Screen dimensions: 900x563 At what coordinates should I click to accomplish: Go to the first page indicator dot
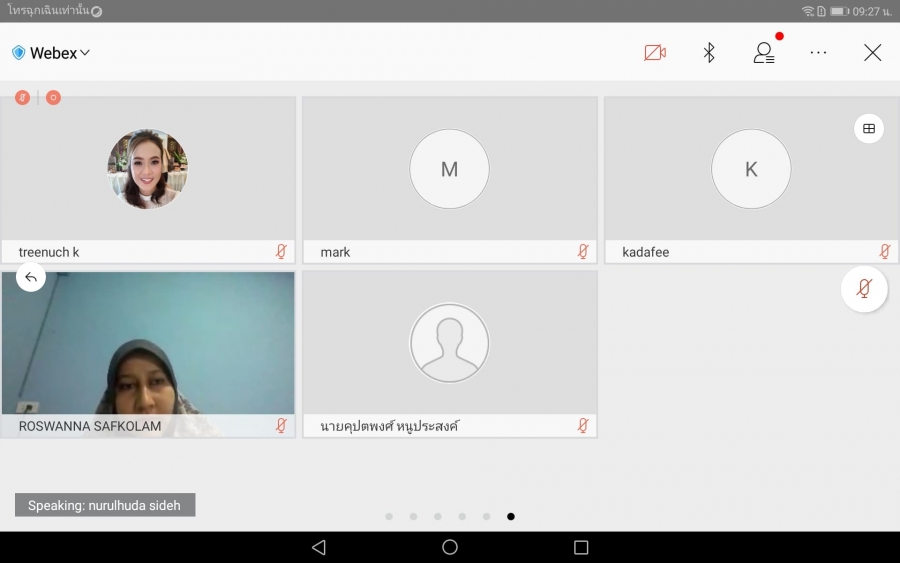click(389, 517)
